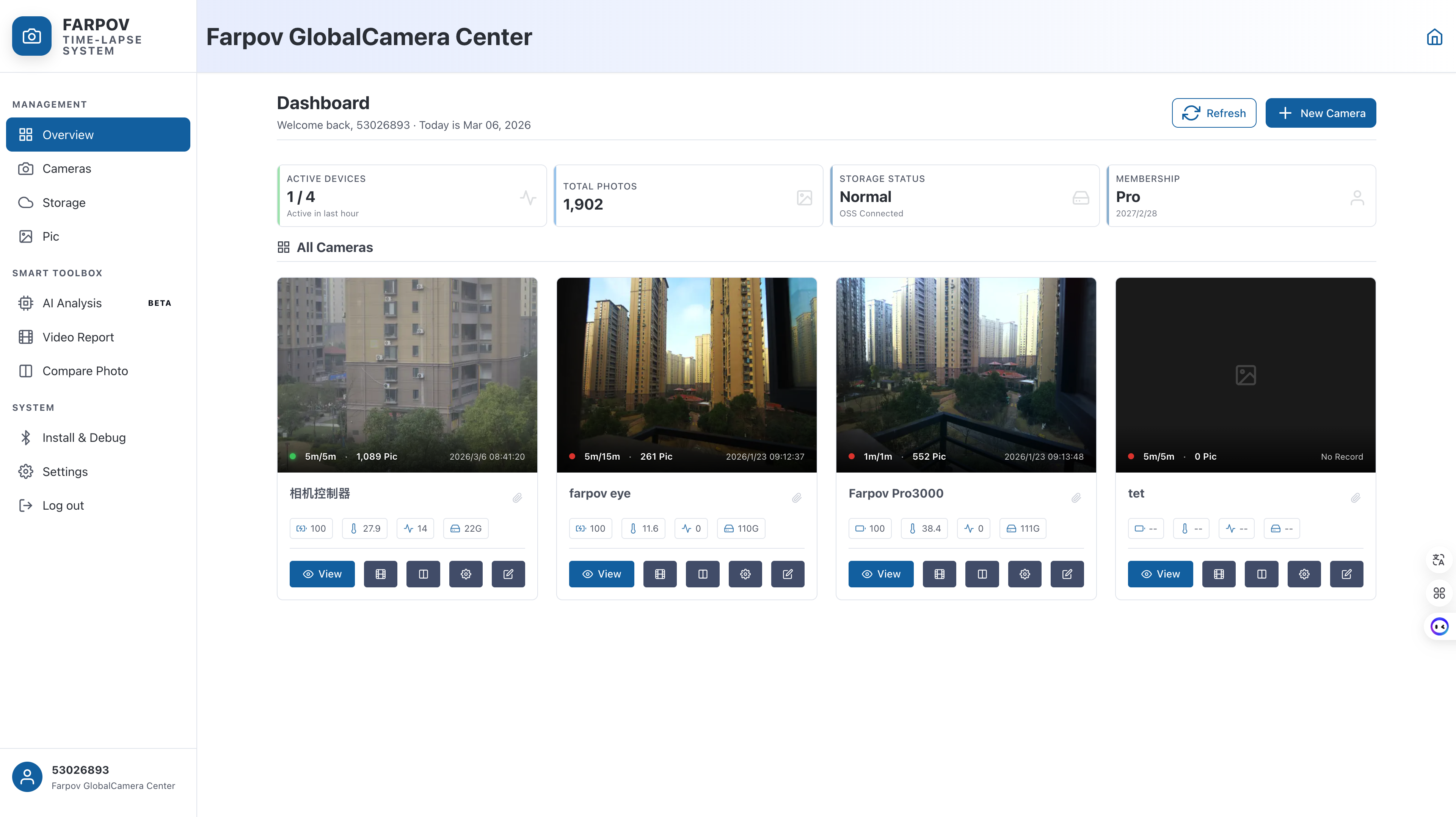The width and height of the screenshot is (1456, 817).
Task: Edit details of the tet camera
Action: (1346, 574)
